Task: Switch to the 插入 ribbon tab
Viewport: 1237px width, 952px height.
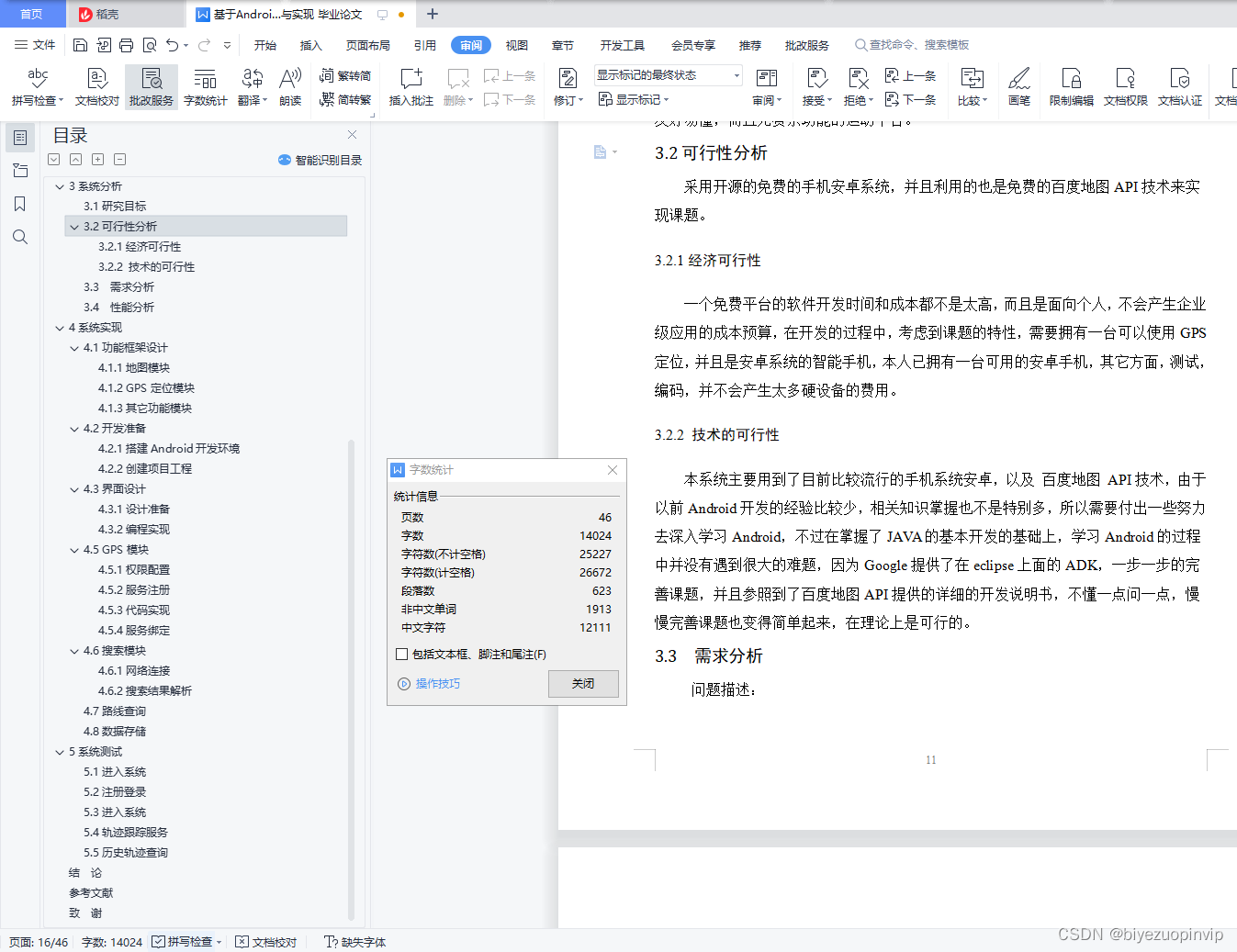Action: [x=311, y=45]
